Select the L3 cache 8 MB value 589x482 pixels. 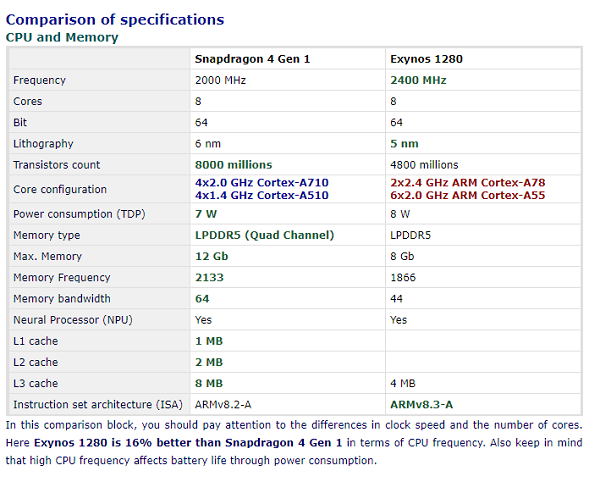[x=209, y=384]
